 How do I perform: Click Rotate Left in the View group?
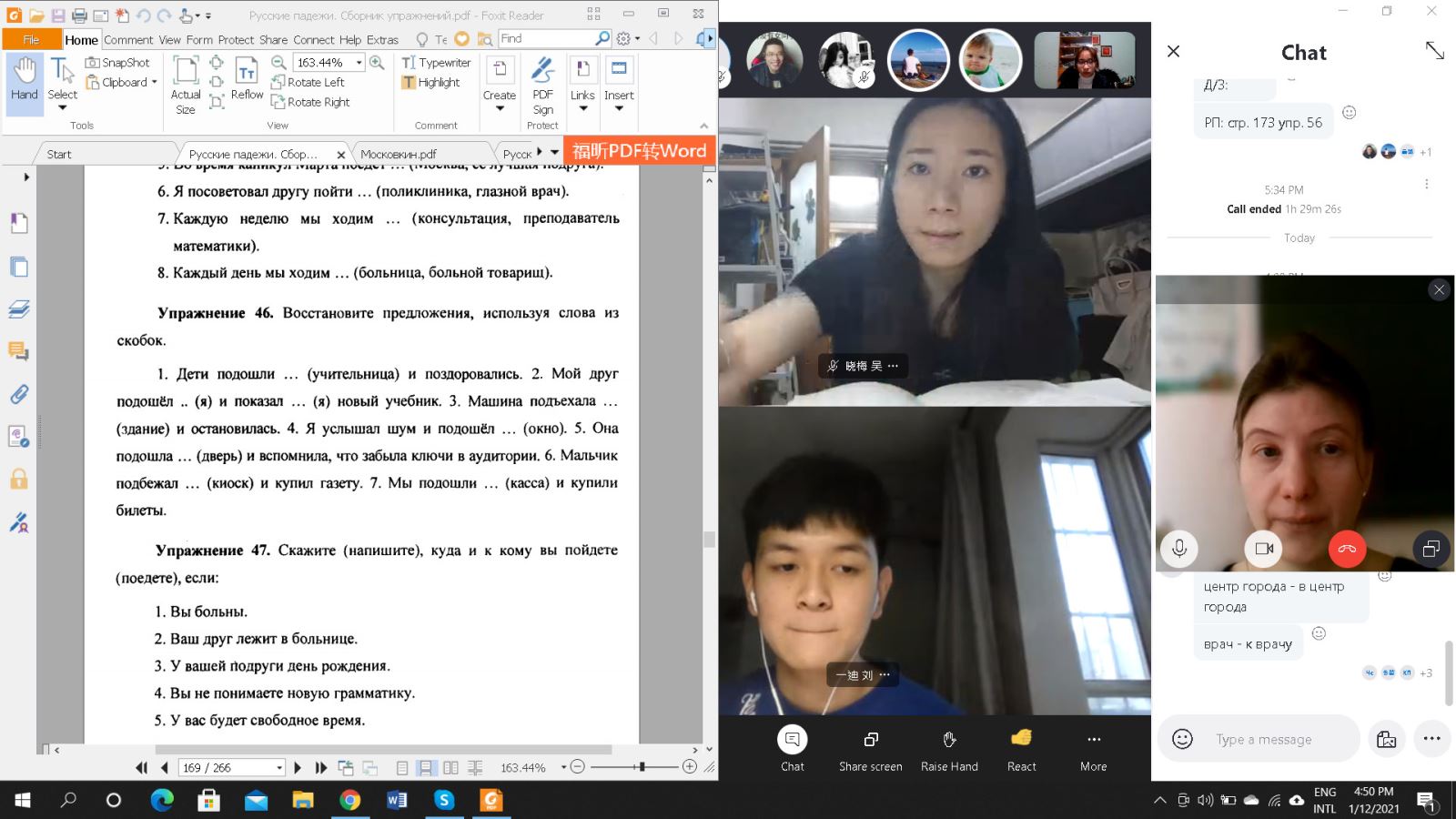pos(308,83)
